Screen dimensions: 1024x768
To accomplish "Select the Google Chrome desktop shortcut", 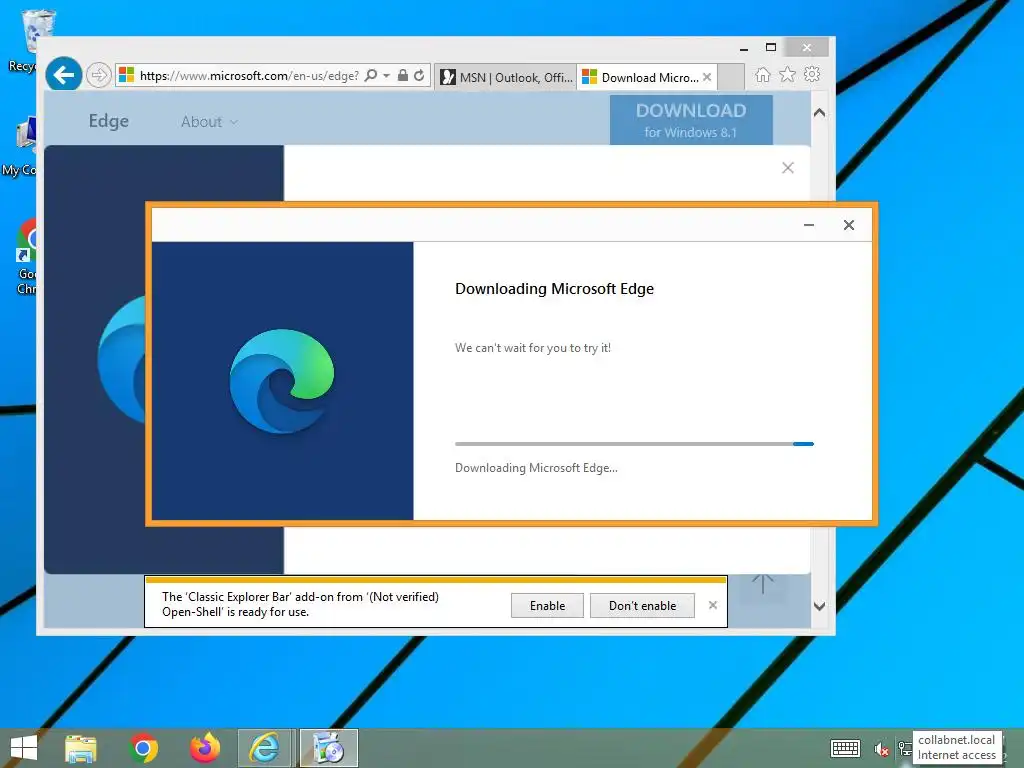I will tap(26, 256).
